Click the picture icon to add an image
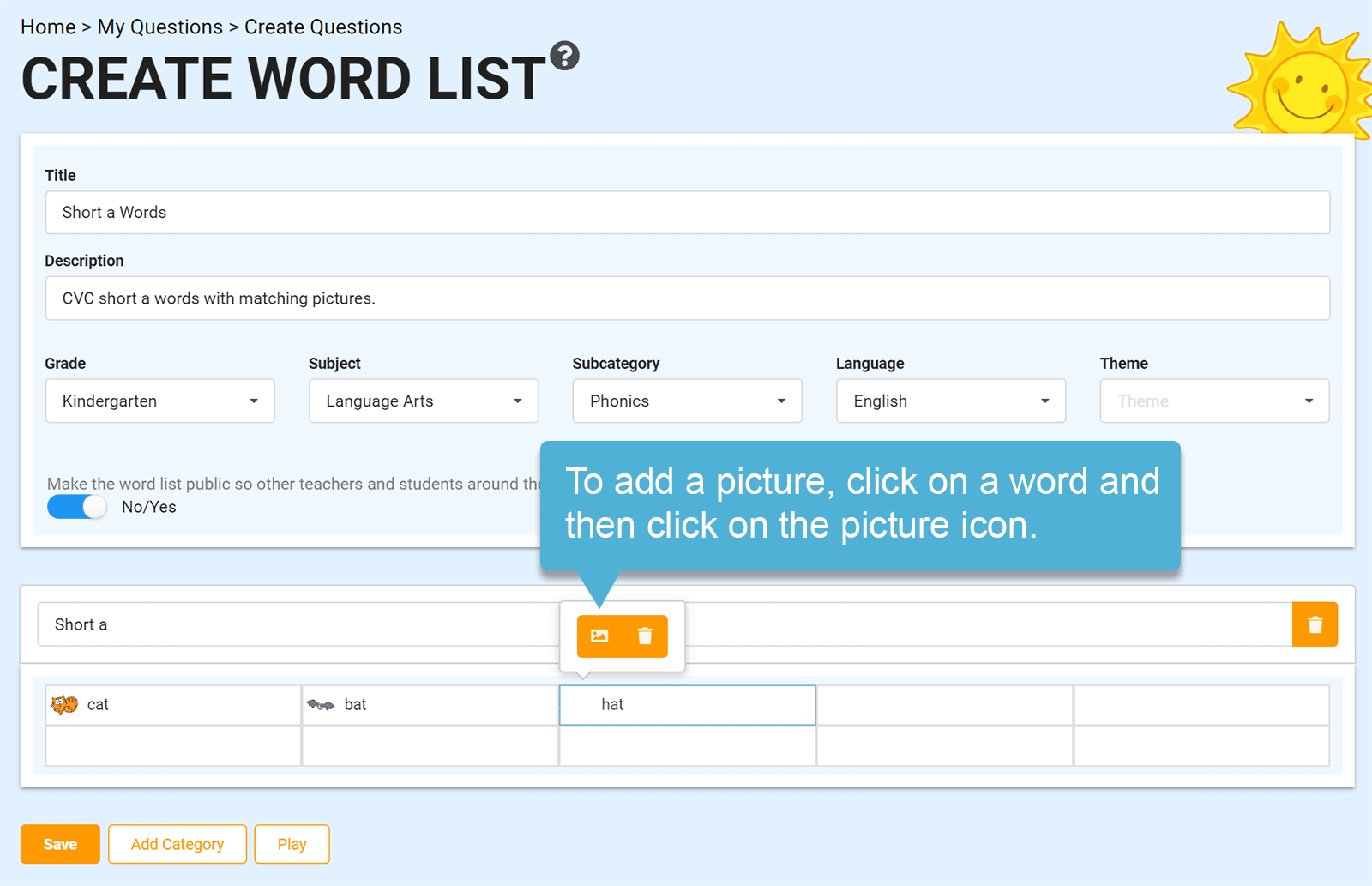This screenshot has width=1372, height=886. pyautogui.click(x=601, y=636)
